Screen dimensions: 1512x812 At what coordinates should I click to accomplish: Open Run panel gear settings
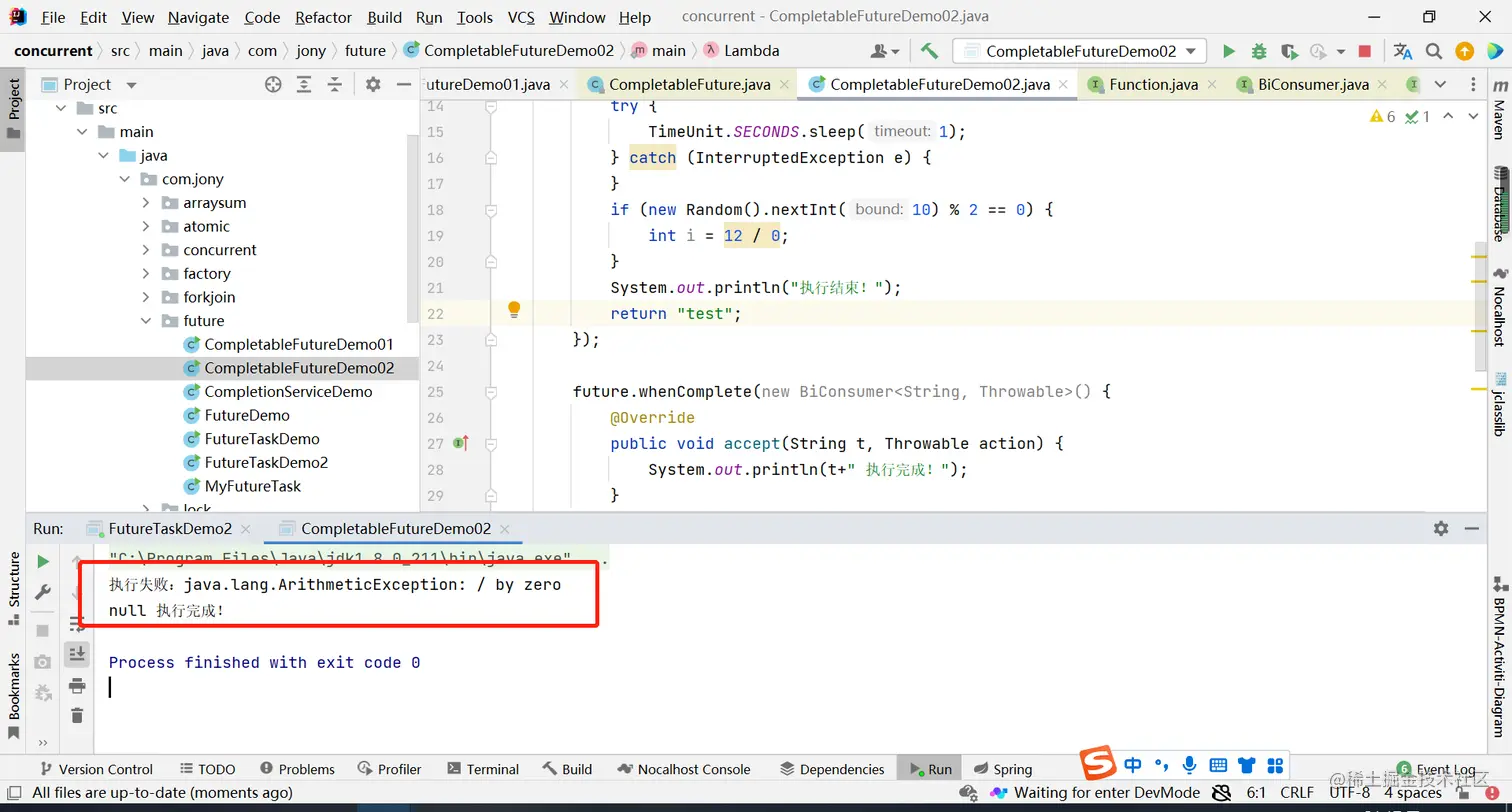(1441, 528)
